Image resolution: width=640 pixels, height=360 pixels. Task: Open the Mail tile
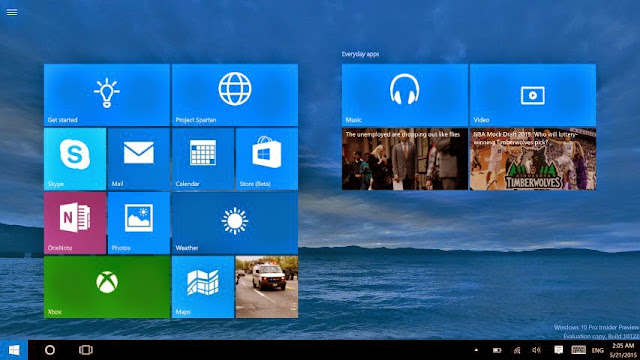(139, 159)
